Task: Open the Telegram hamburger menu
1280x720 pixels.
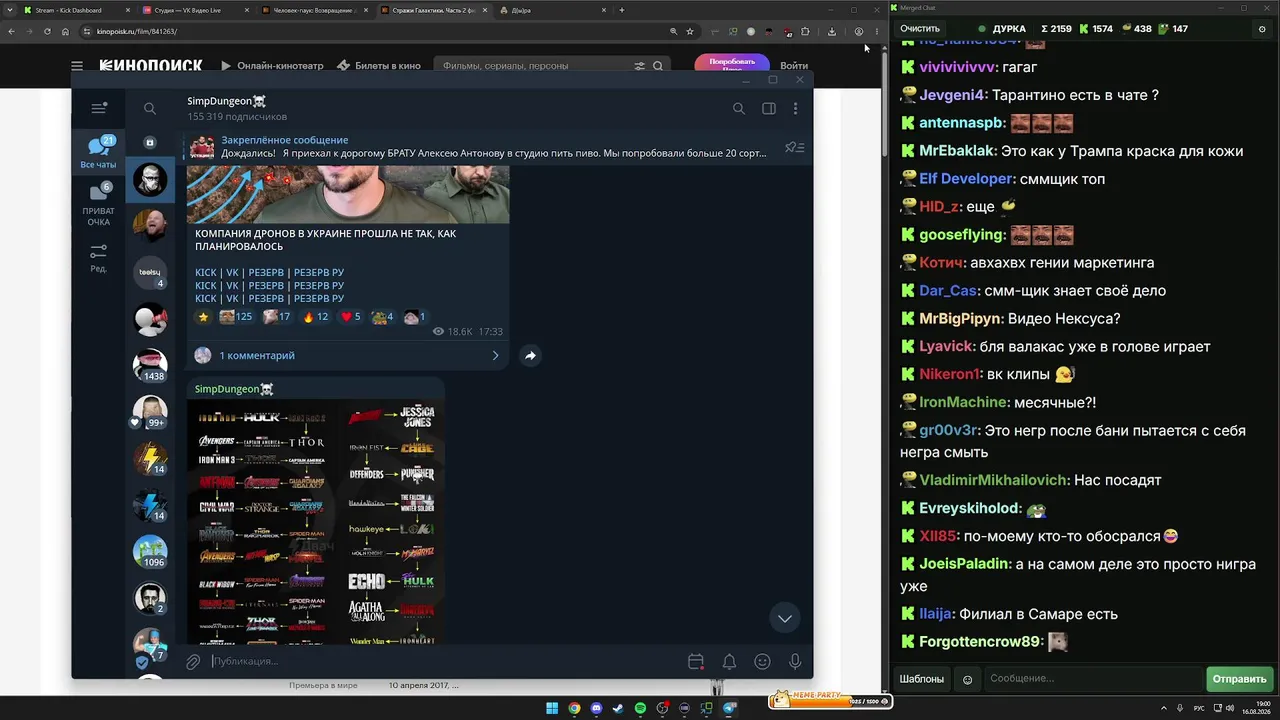Action: coord(98,108)
